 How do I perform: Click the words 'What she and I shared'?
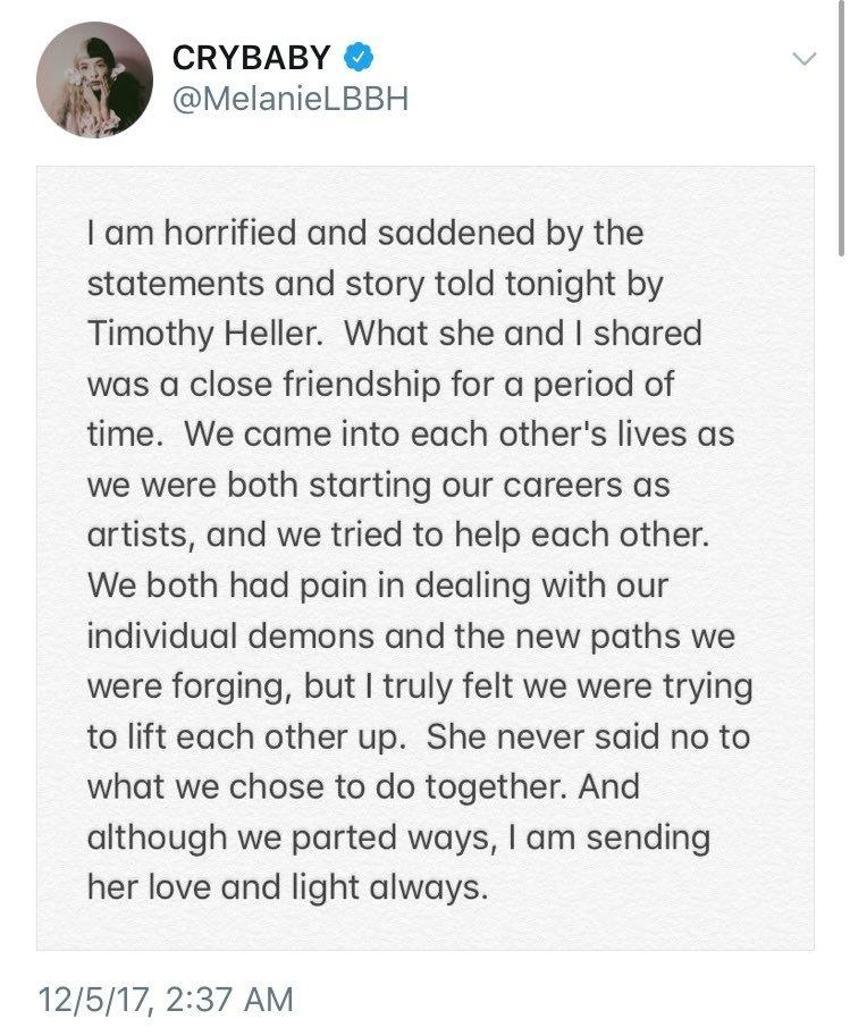point(523,334)
